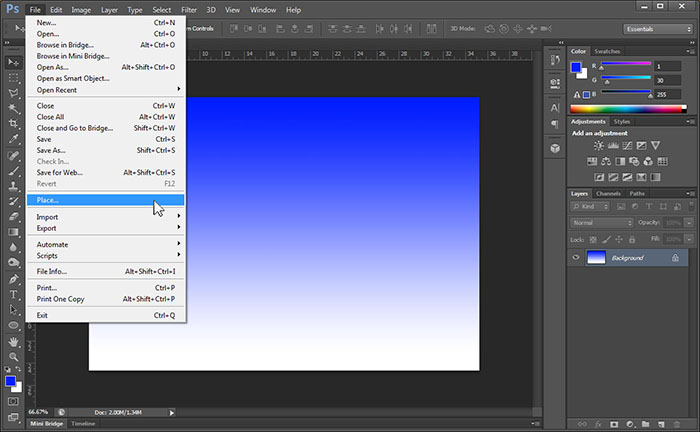
Task: Toggle lock transparent pixels
Action: (x=592, y=241)
